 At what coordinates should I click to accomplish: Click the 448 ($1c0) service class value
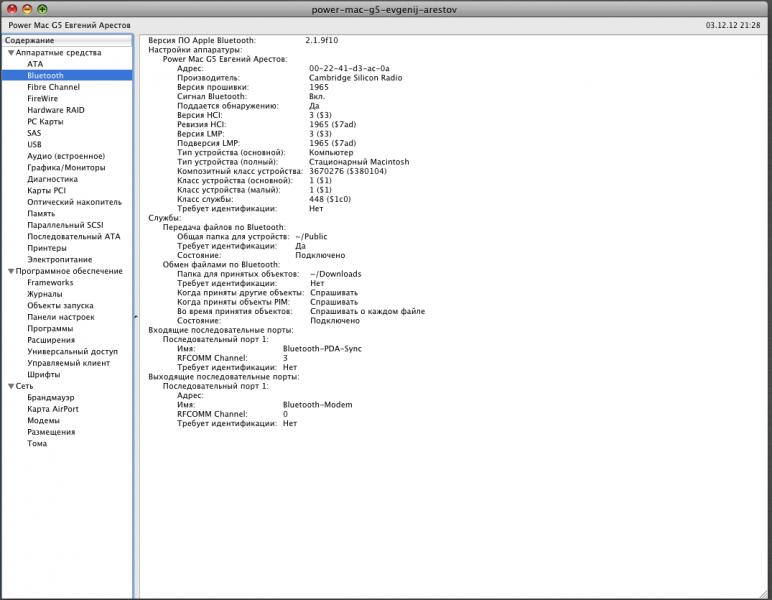tap(330, 199)
